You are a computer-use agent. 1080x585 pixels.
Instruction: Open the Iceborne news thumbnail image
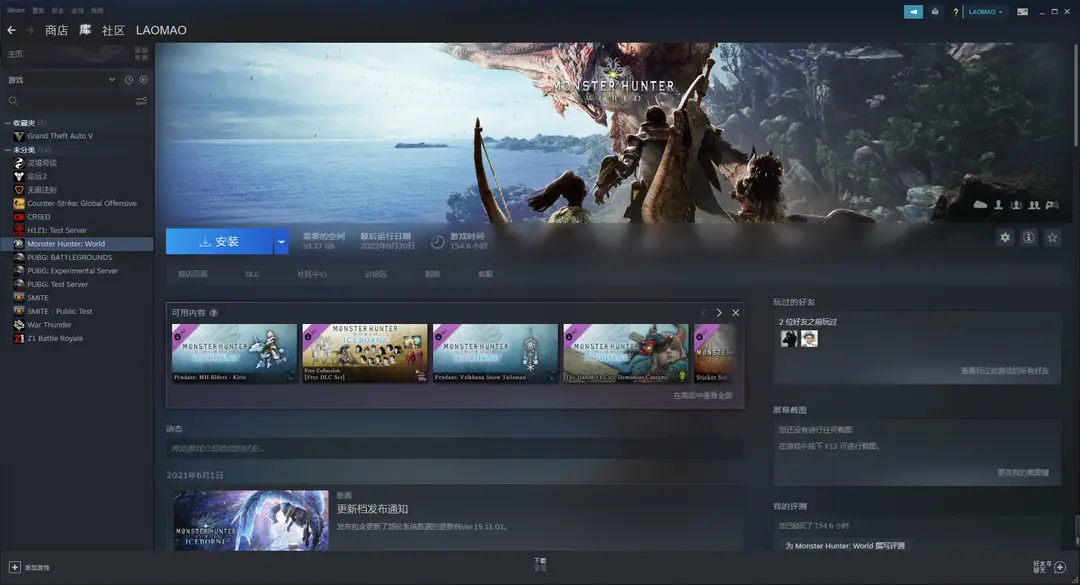pyautogui.click(x=251, y=520)
